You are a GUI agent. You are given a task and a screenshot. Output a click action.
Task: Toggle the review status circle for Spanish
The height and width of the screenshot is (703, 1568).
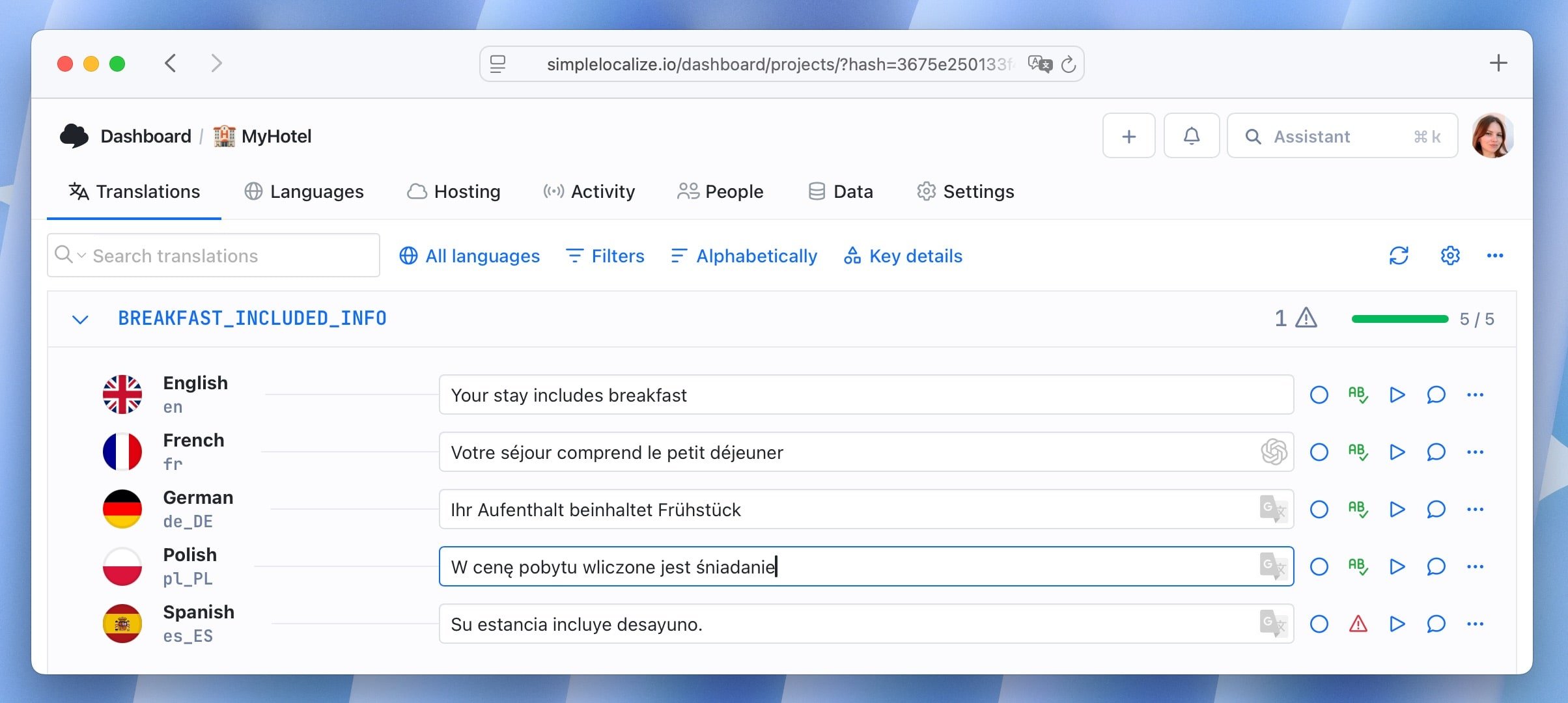[1319, 624]
